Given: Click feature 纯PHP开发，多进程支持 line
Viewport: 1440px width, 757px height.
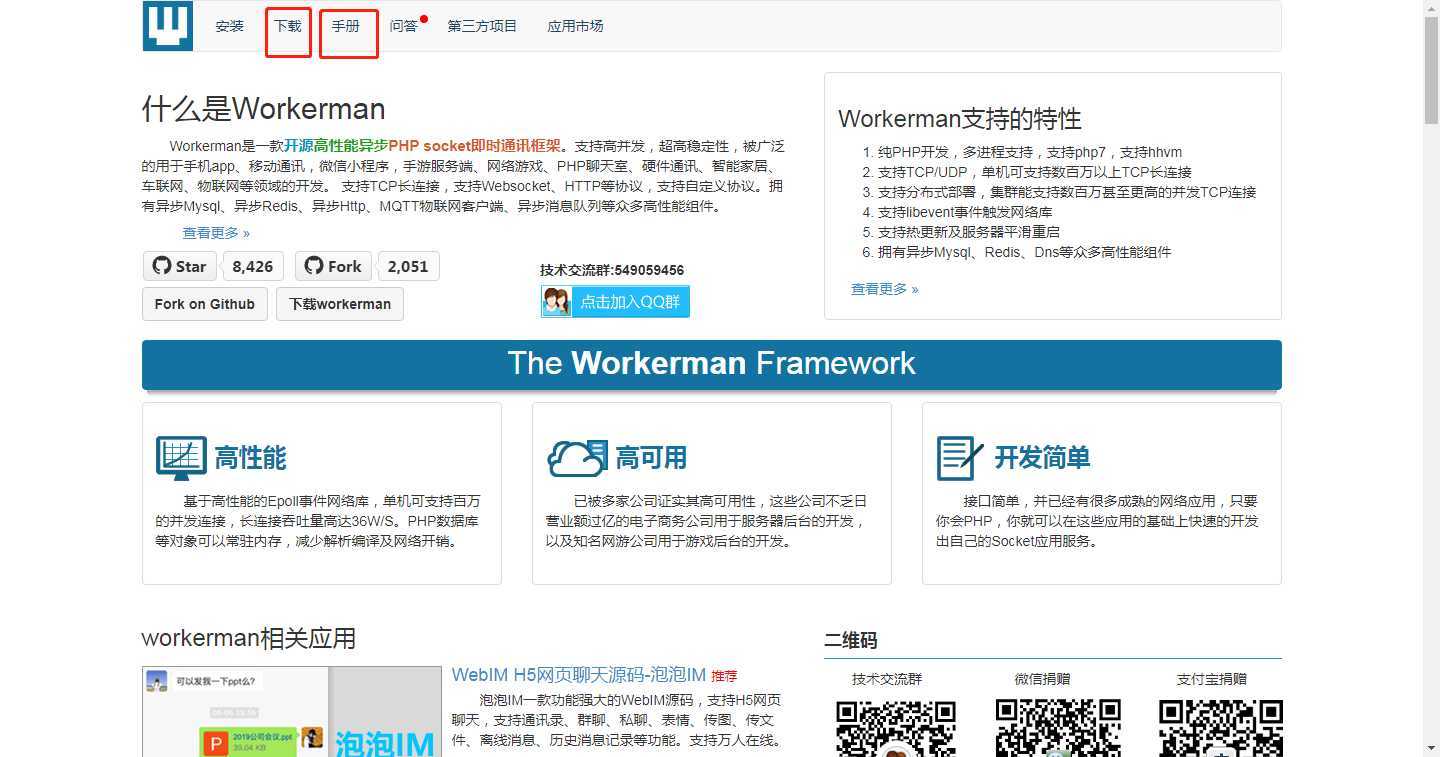Looking at the screenshot, I should tap(1030, 153).
